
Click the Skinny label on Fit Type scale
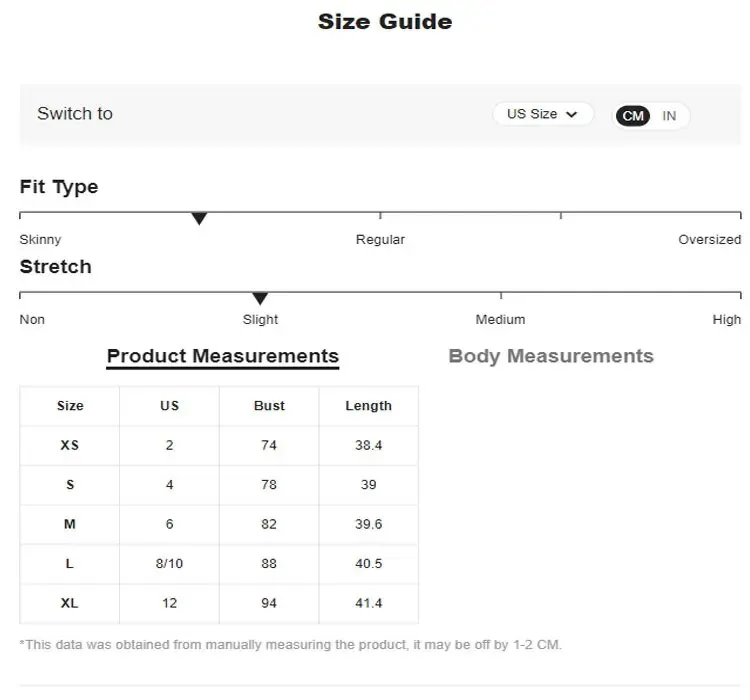(40, 239)
